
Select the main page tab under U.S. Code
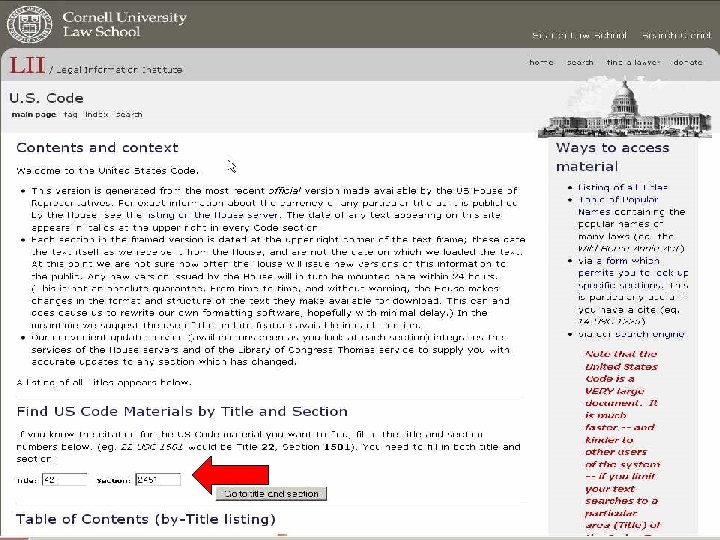34,114
